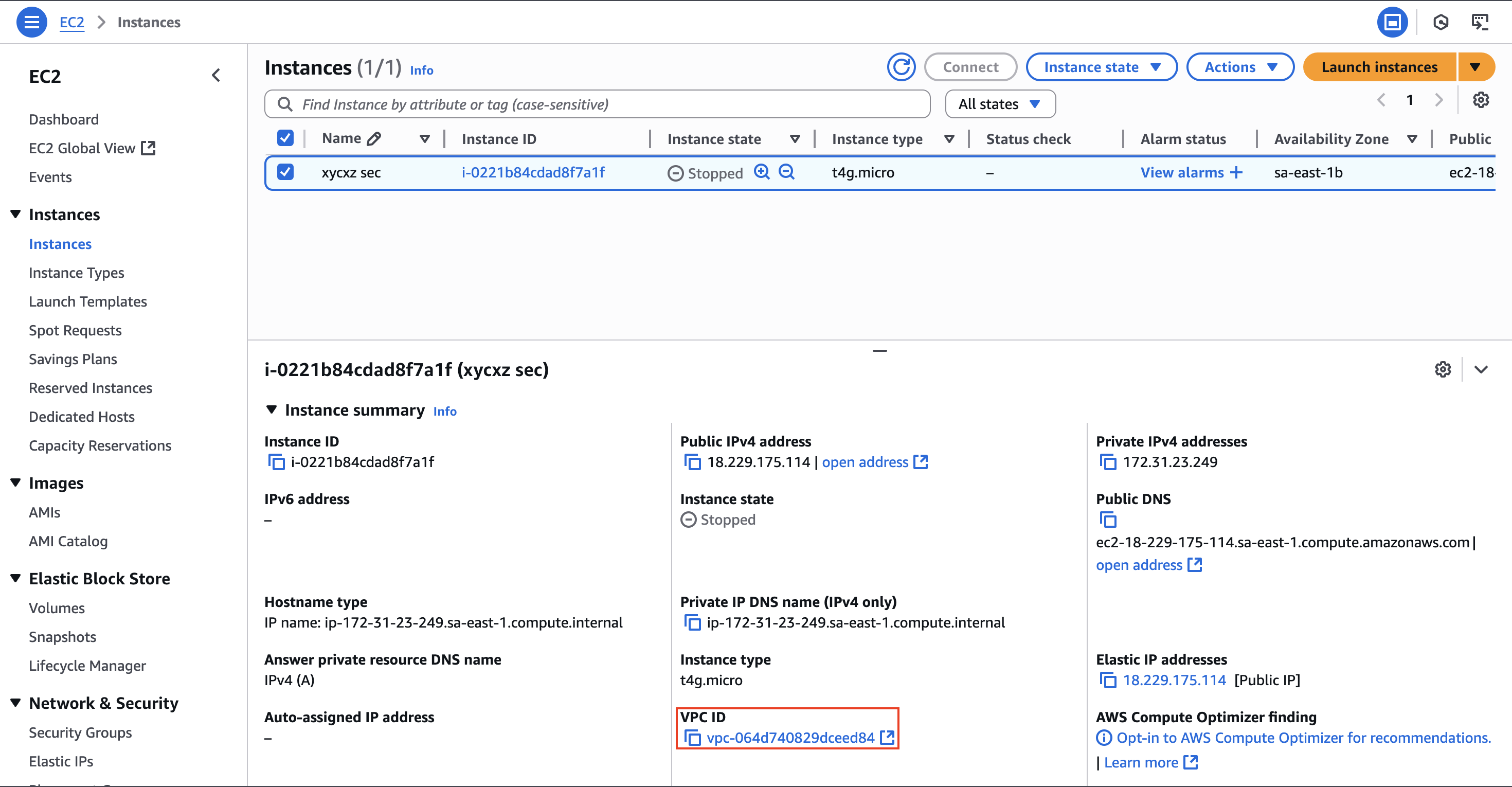1512x787 pixels.
Task: Collapse the Instance summary section
Action: pos(271,409)
